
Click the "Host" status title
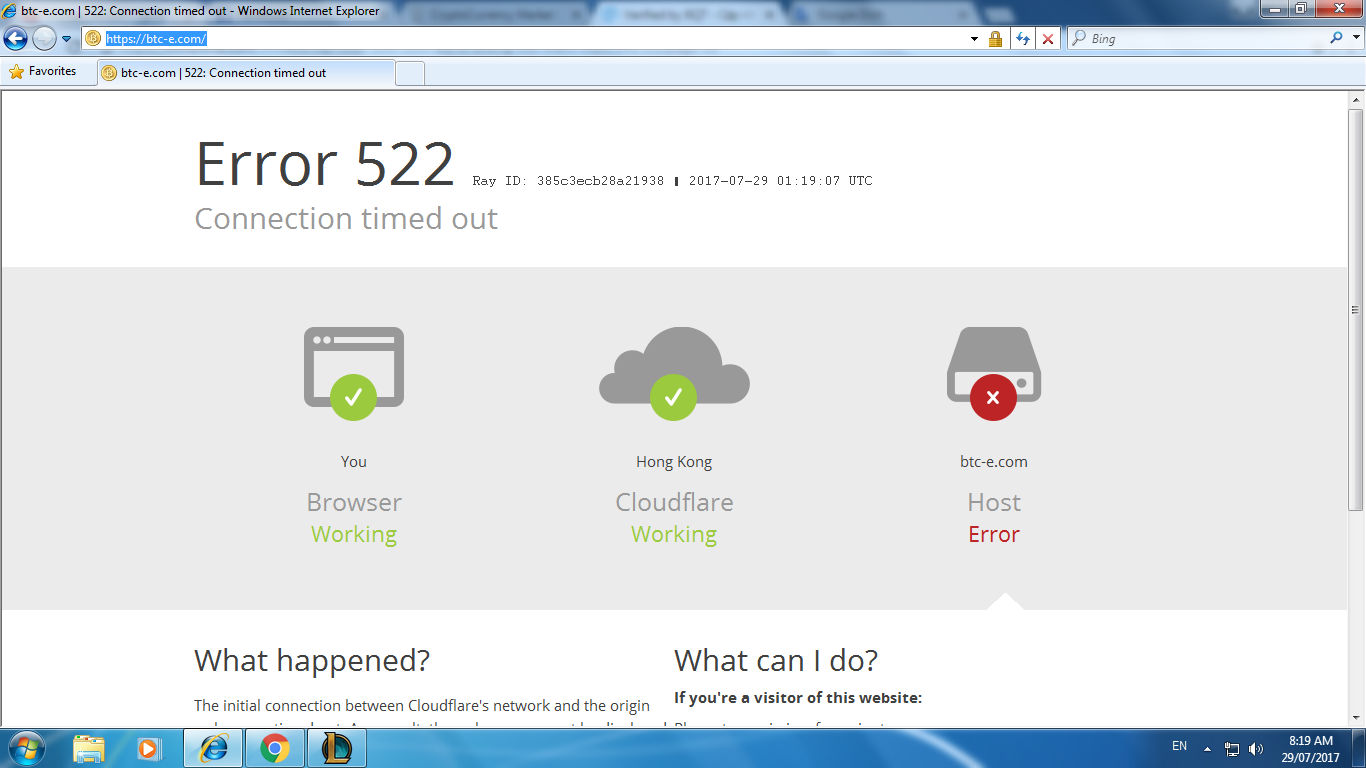point(994,502)
